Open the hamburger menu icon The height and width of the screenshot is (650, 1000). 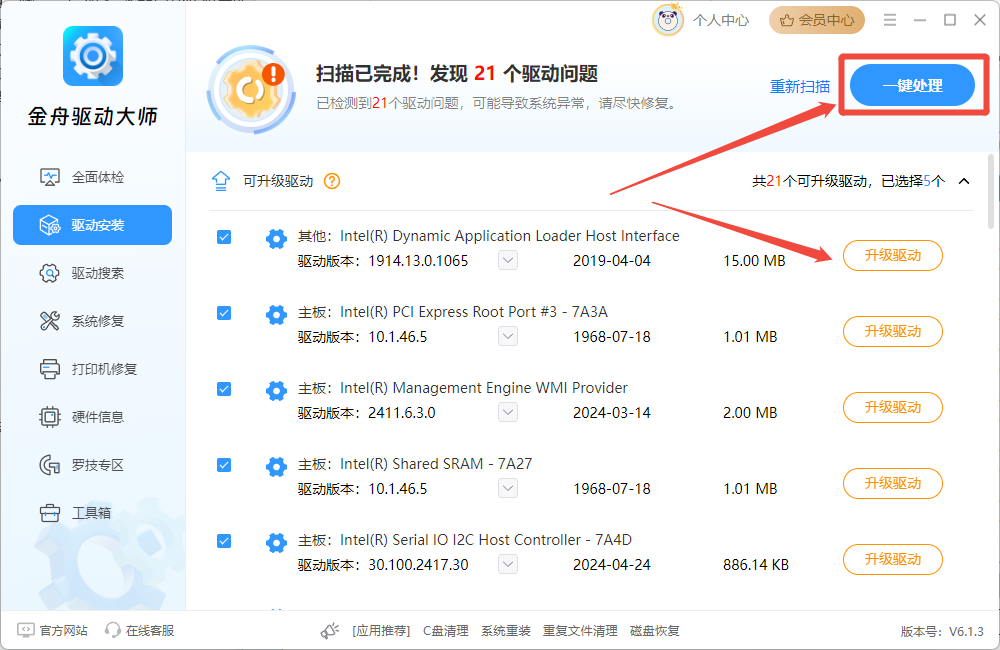pos(890,20)
